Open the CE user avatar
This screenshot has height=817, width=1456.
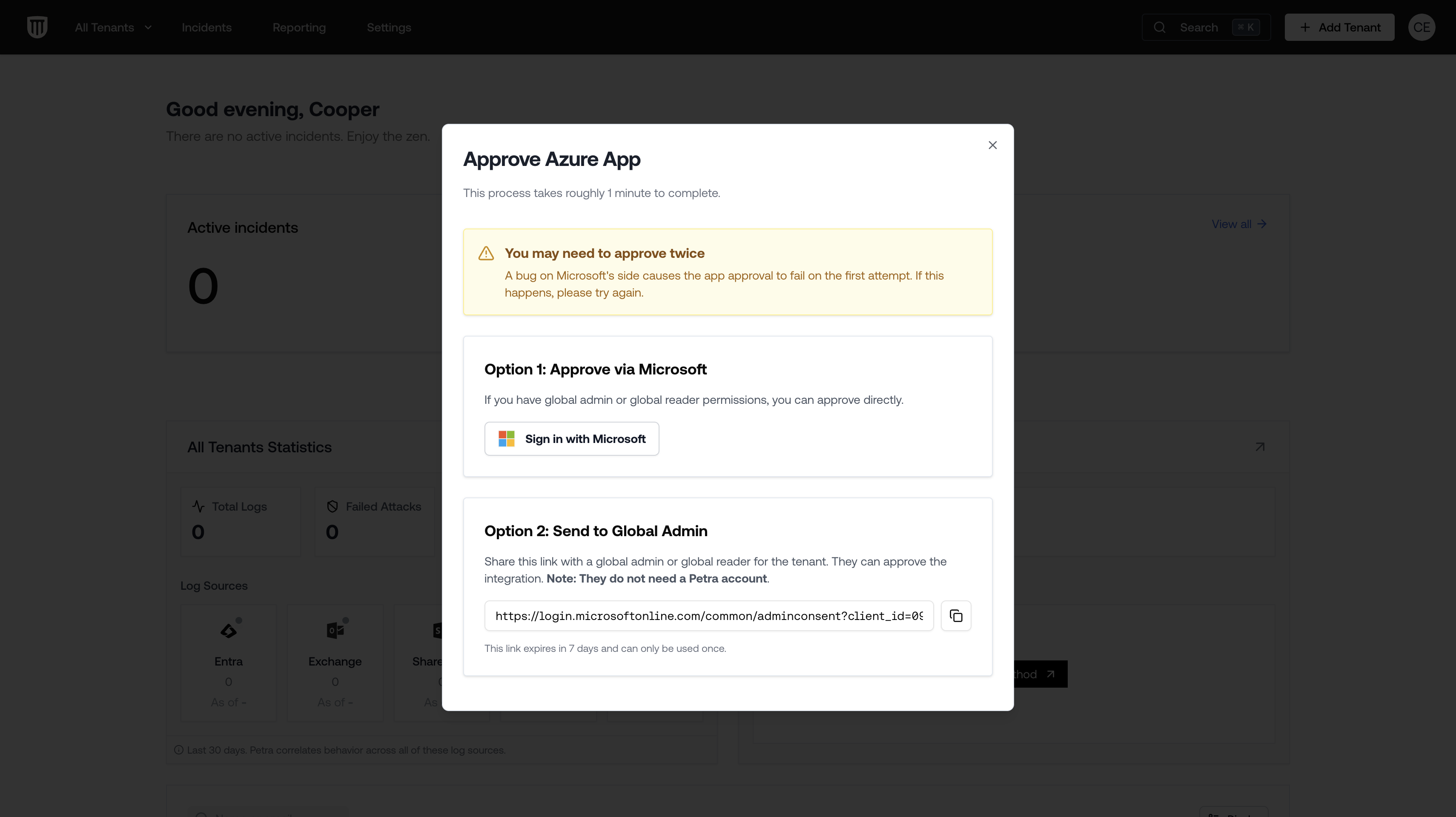click(x=1421, y=27)
